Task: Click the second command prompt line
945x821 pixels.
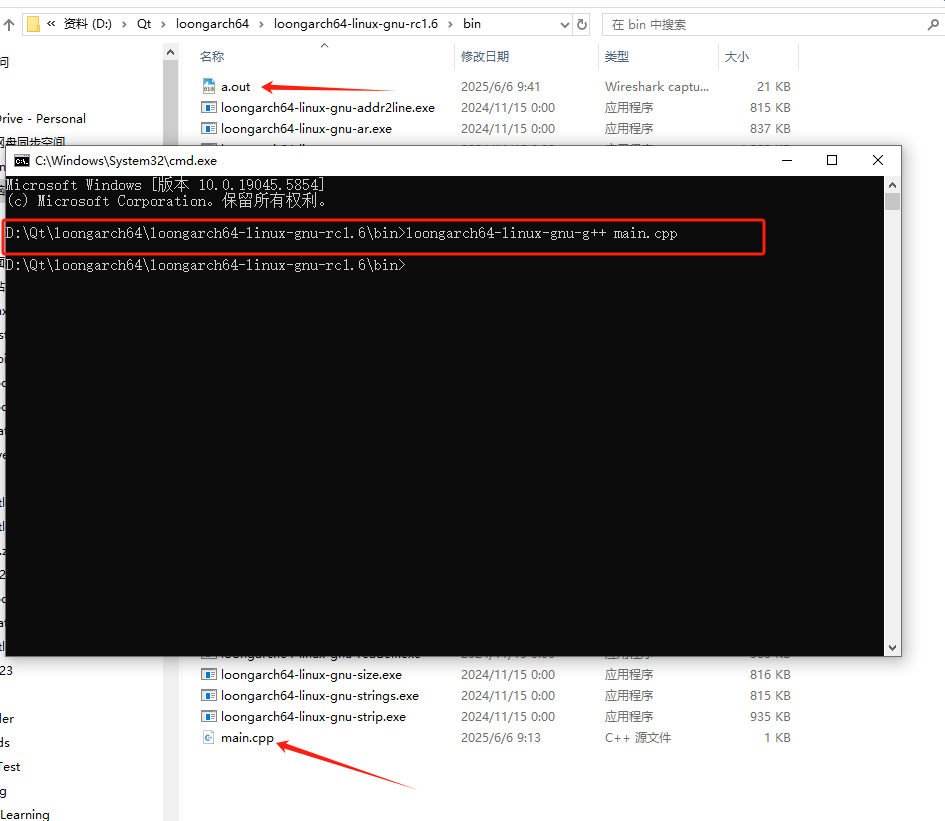Action: pos(205,265)
